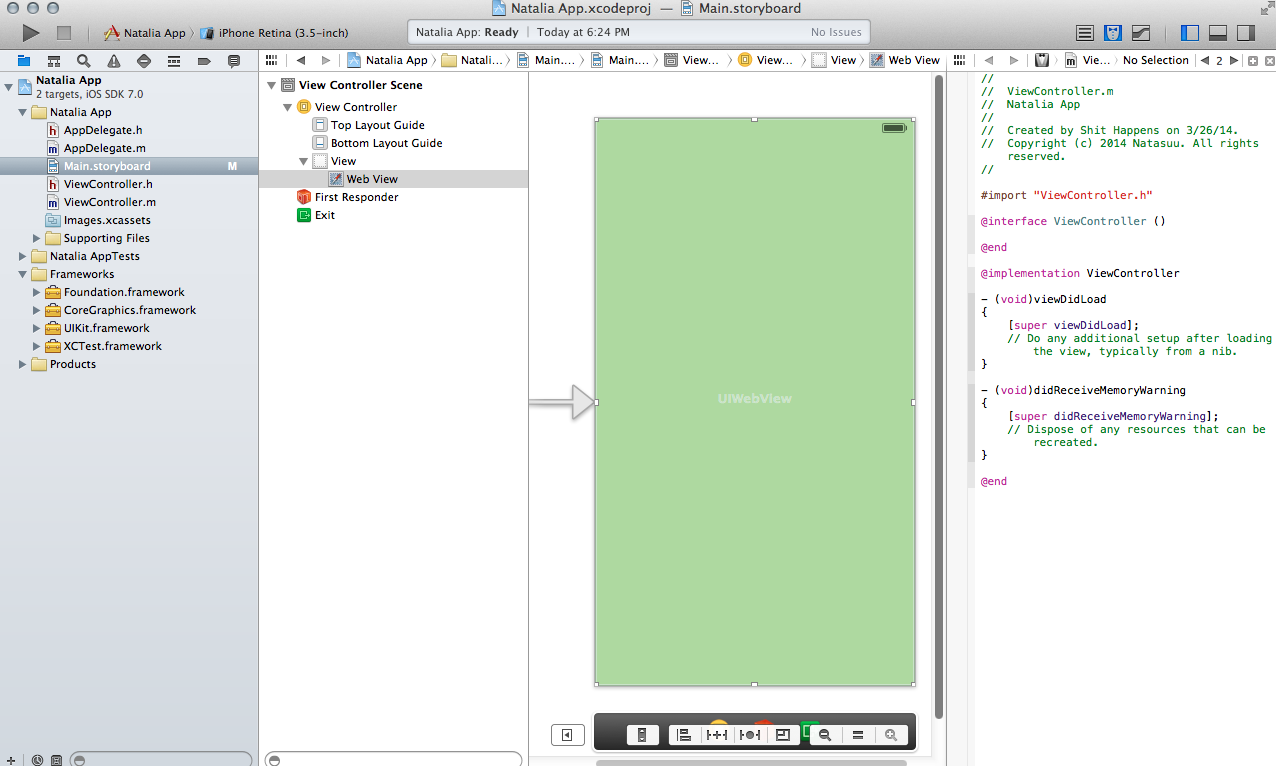Toggle the right utilities panel

(x=1245, y=33)
